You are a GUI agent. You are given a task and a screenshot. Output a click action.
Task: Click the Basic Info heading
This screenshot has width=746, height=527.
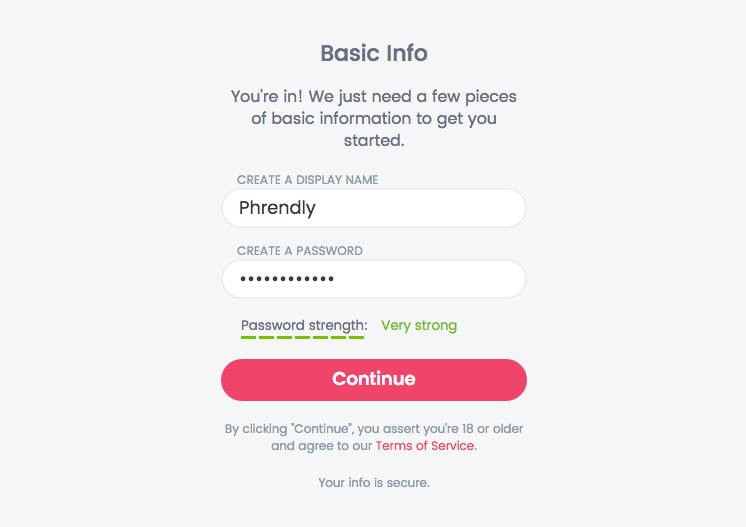click(x=373, y=53)
